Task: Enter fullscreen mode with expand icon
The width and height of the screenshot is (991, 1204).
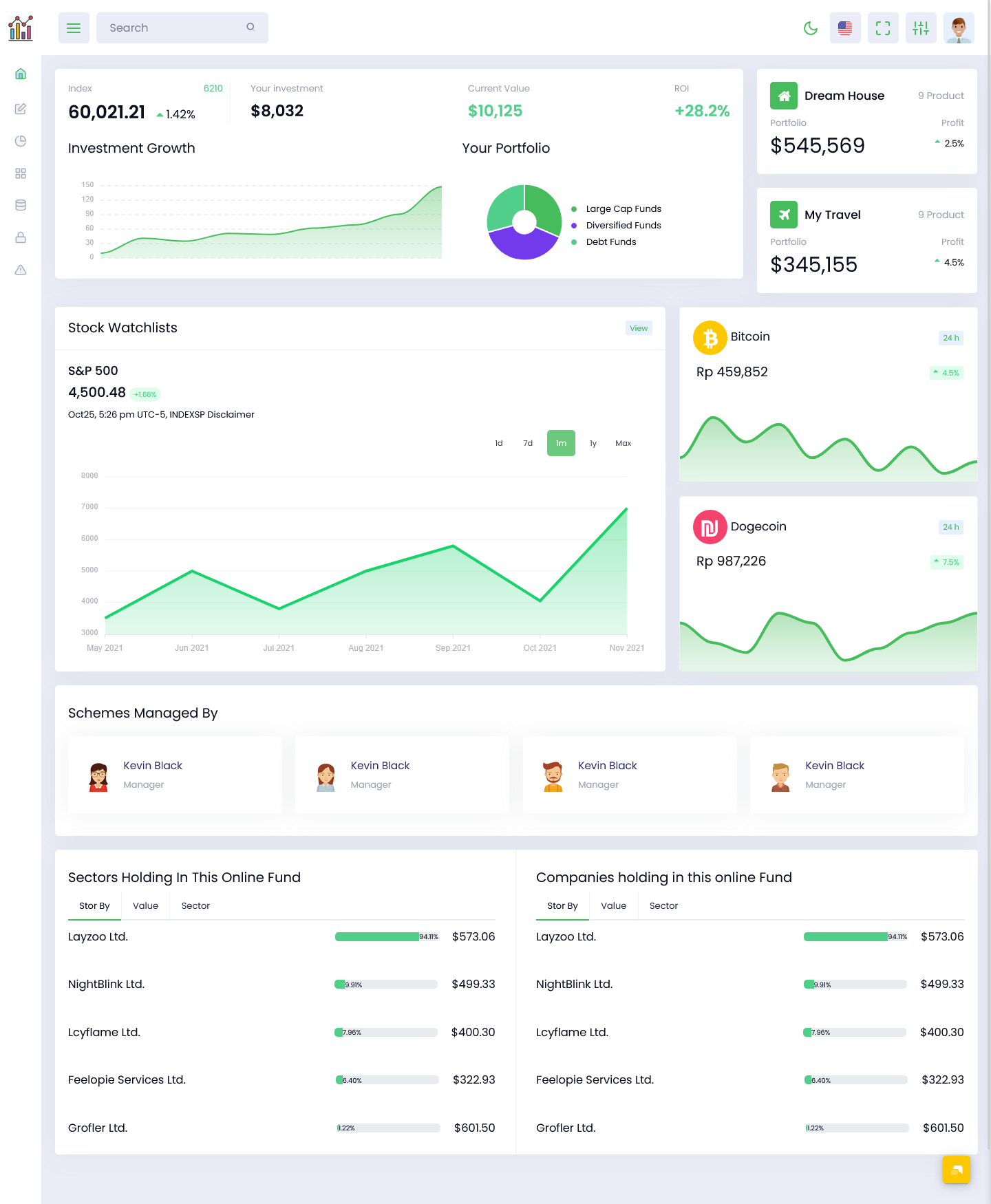Action: [883, 28]
